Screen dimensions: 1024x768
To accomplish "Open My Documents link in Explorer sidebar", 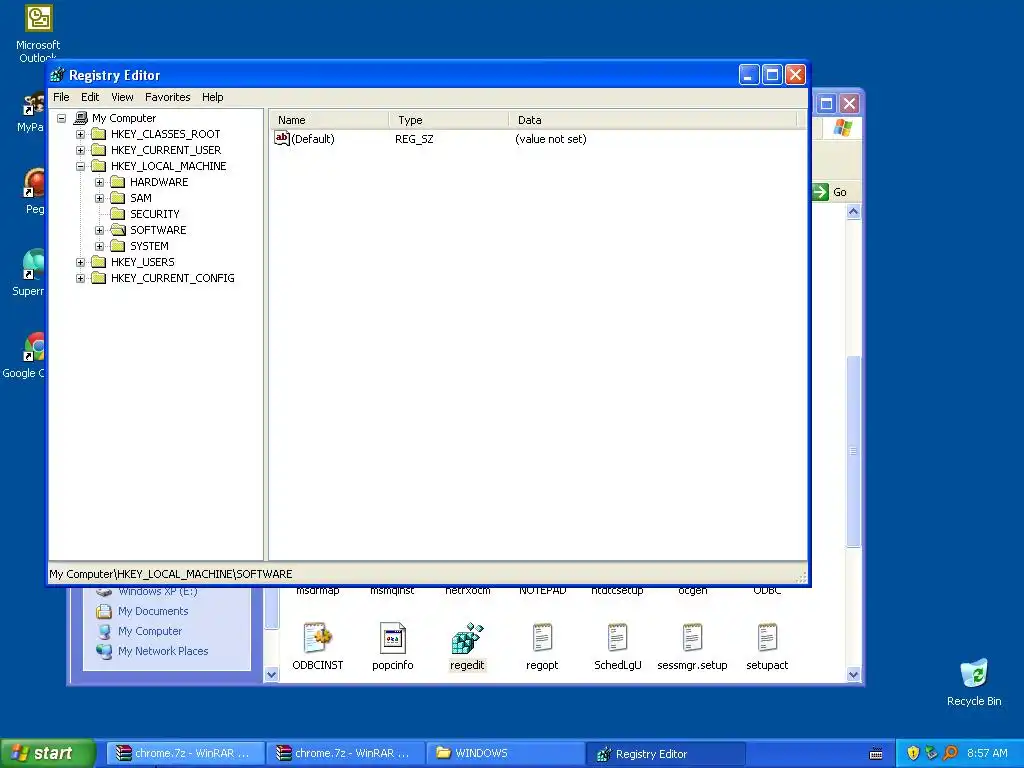I will (153, 611).
